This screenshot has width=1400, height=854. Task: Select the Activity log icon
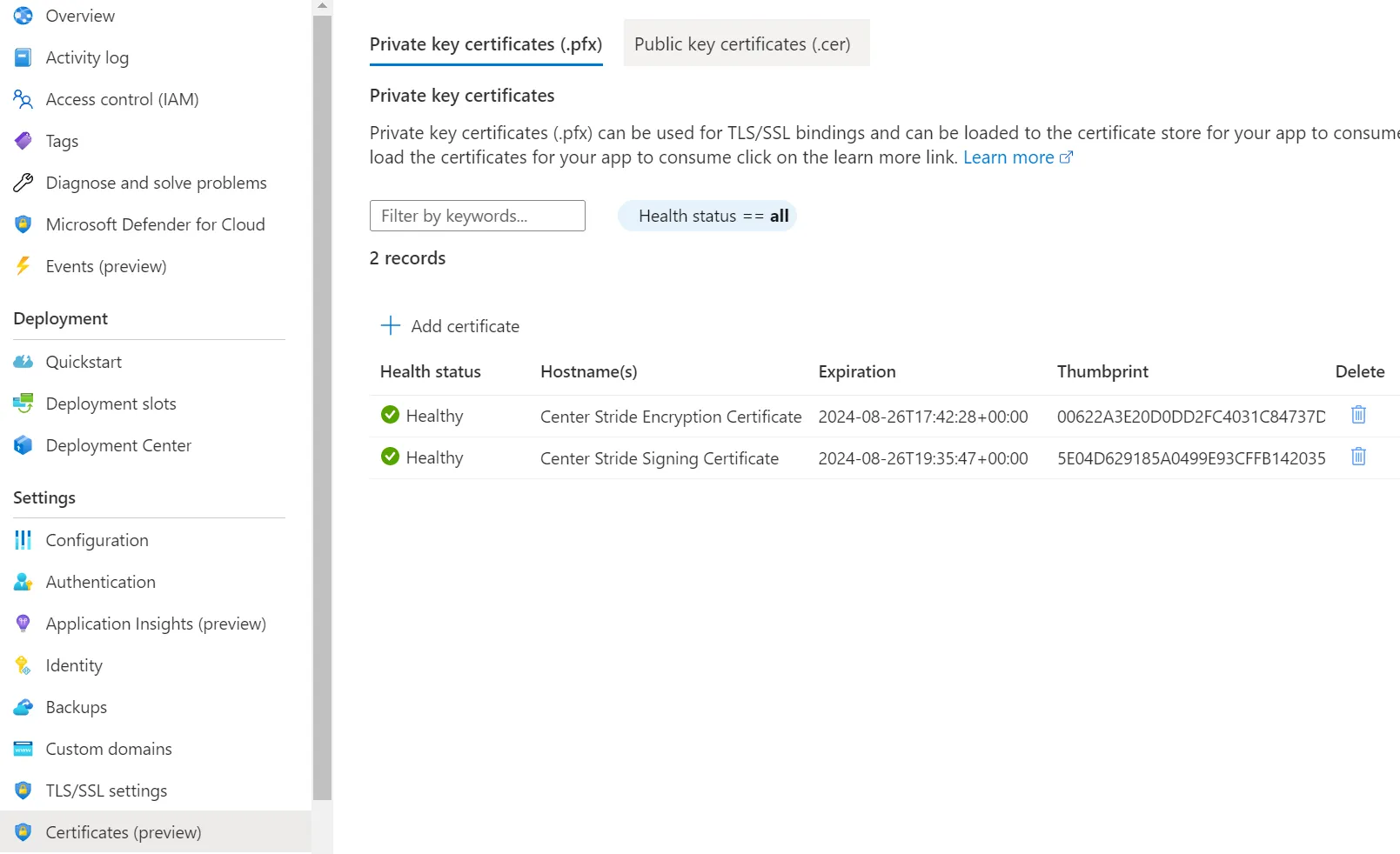[x=23, y=57]
